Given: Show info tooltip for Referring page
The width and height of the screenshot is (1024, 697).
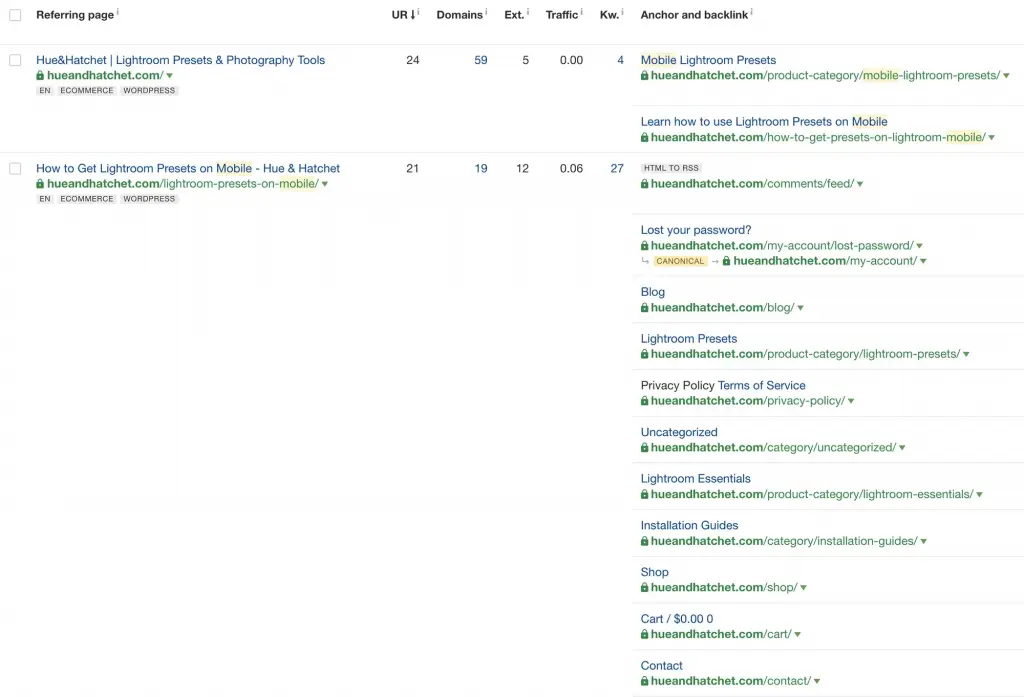Looking at the screenshot, I should pyautogui.click(x=118, y=12).
